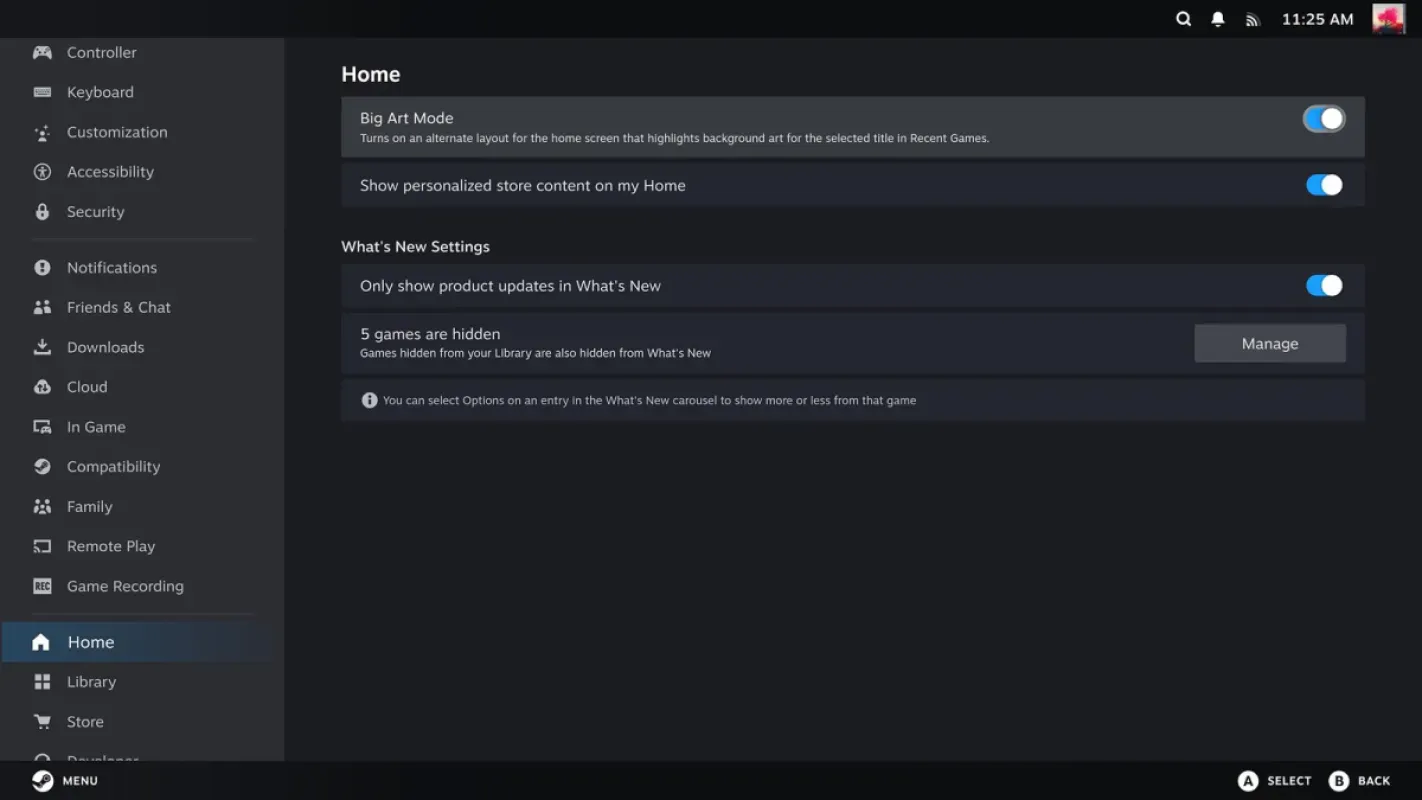The width and height of the screenshot is (1422, 800).
Task: Click the network status icon in top bar
Action: point(1252,20)
